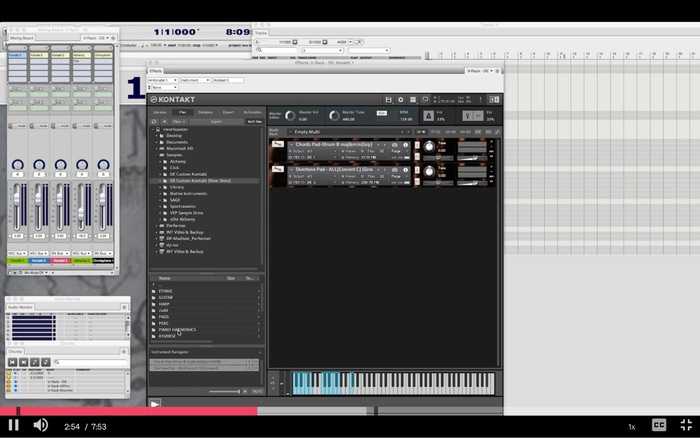Toggle closed captions CC in video player
This screenshot has height=438, width=700.
(659, 425)
